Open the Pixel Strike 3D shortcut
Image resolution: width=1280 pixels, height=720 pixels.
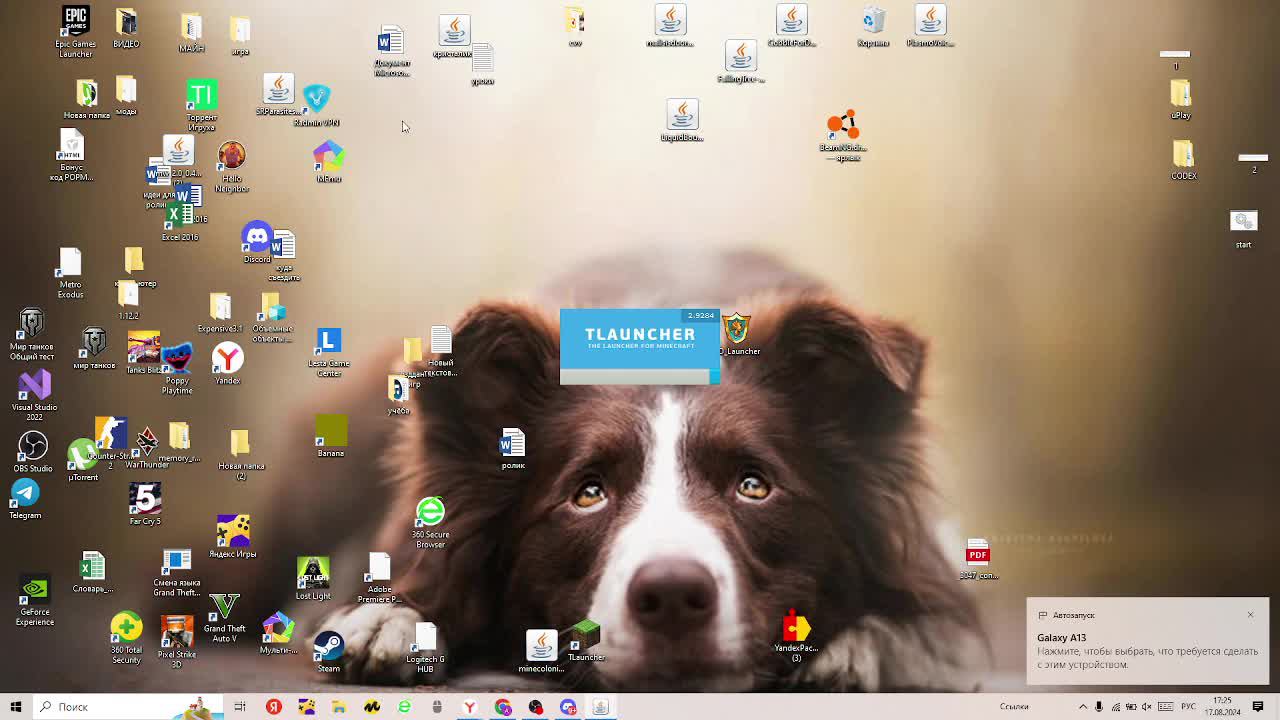click(x=177, y=642)
